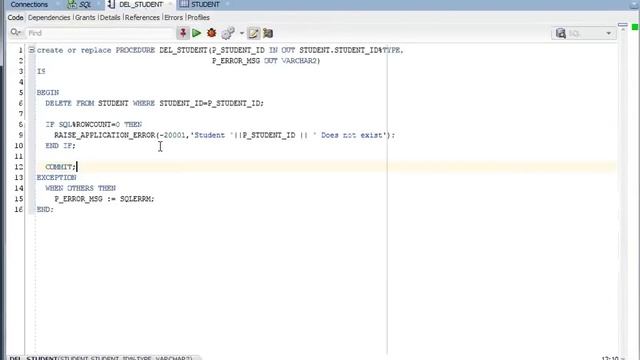Screen dimensions: 640x360
Task: Open the compile options dropdown arrow
Action: click(x=242, y=33)
